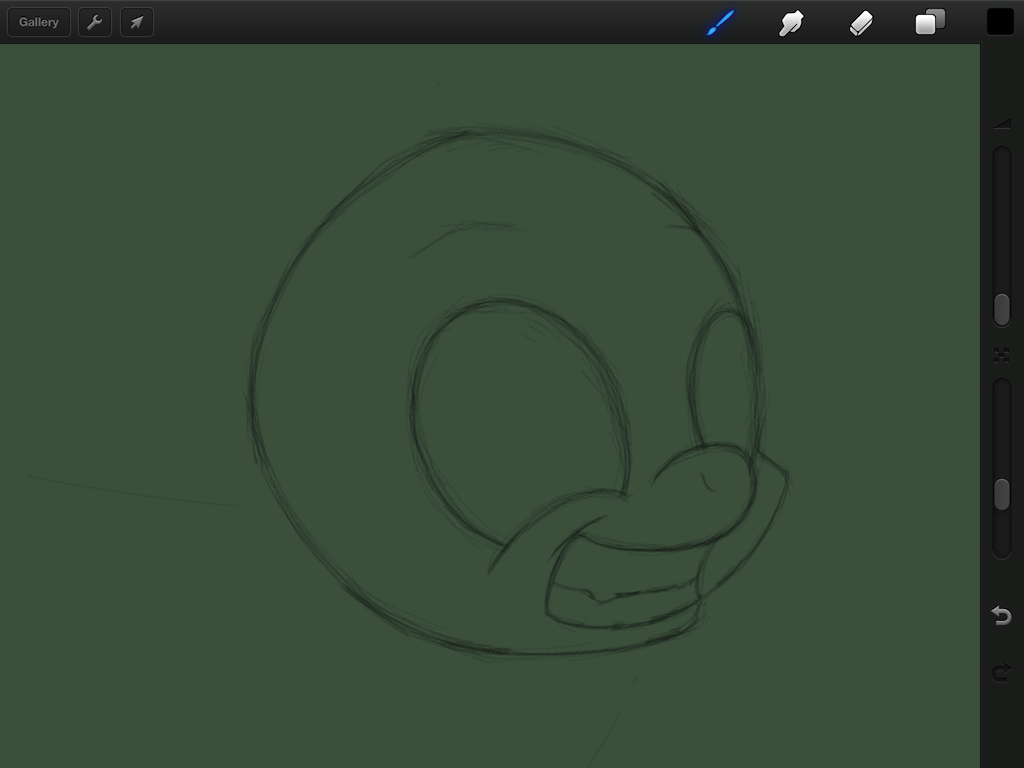The image size is (1024, 768).
Task: Undo the last stroke
Action: pos(1001,615)
